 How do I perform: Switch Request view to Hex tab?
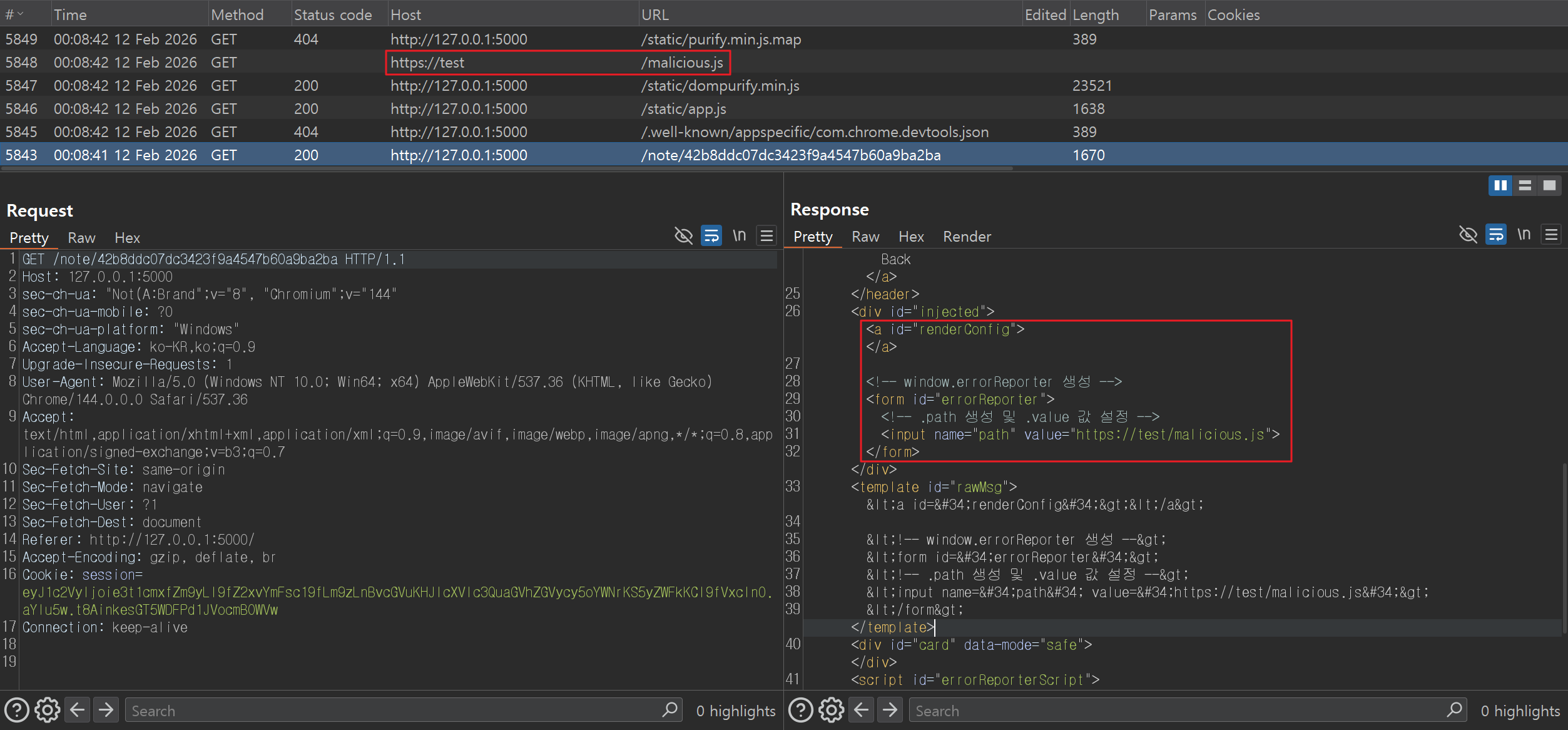click(127, 238)
